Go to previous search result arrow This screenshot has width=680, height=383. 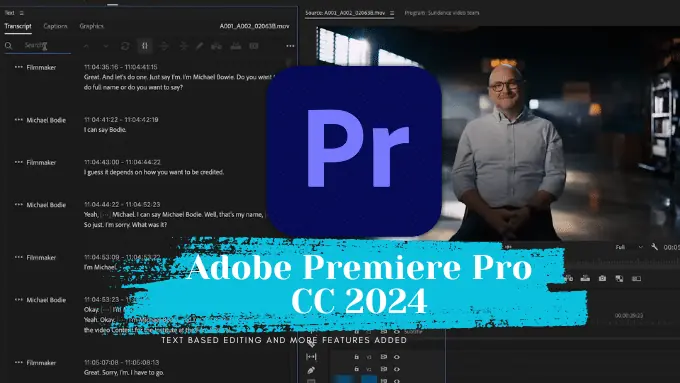(86, 46)
